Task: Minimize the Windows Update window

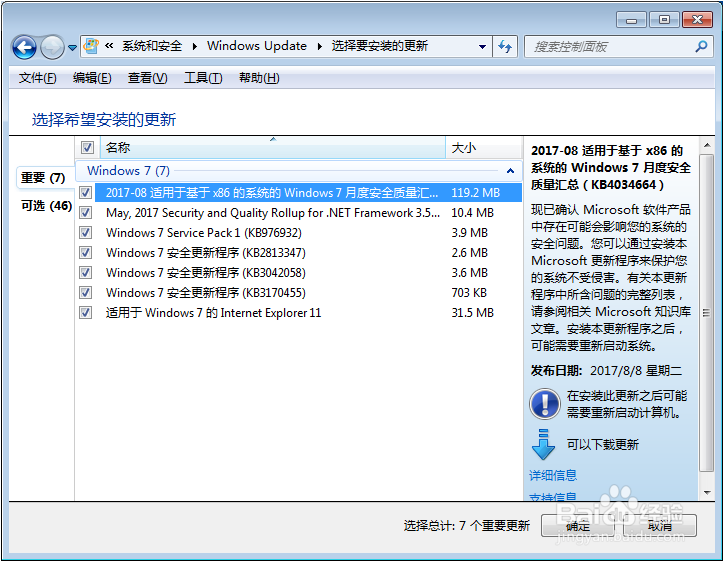Action: click(631, 20)
